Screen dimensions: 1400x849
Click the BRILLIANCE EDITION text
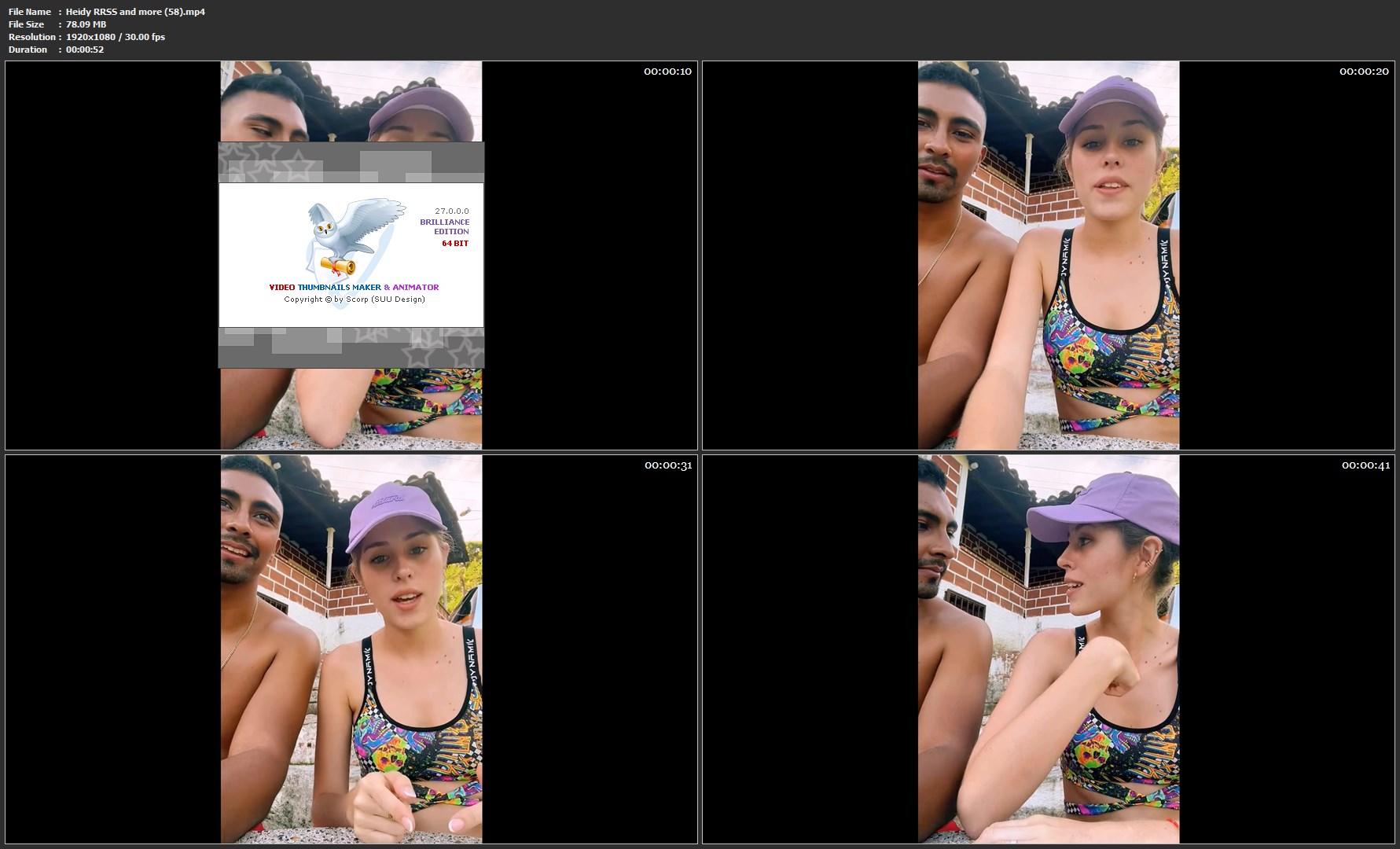pos(444,226)
